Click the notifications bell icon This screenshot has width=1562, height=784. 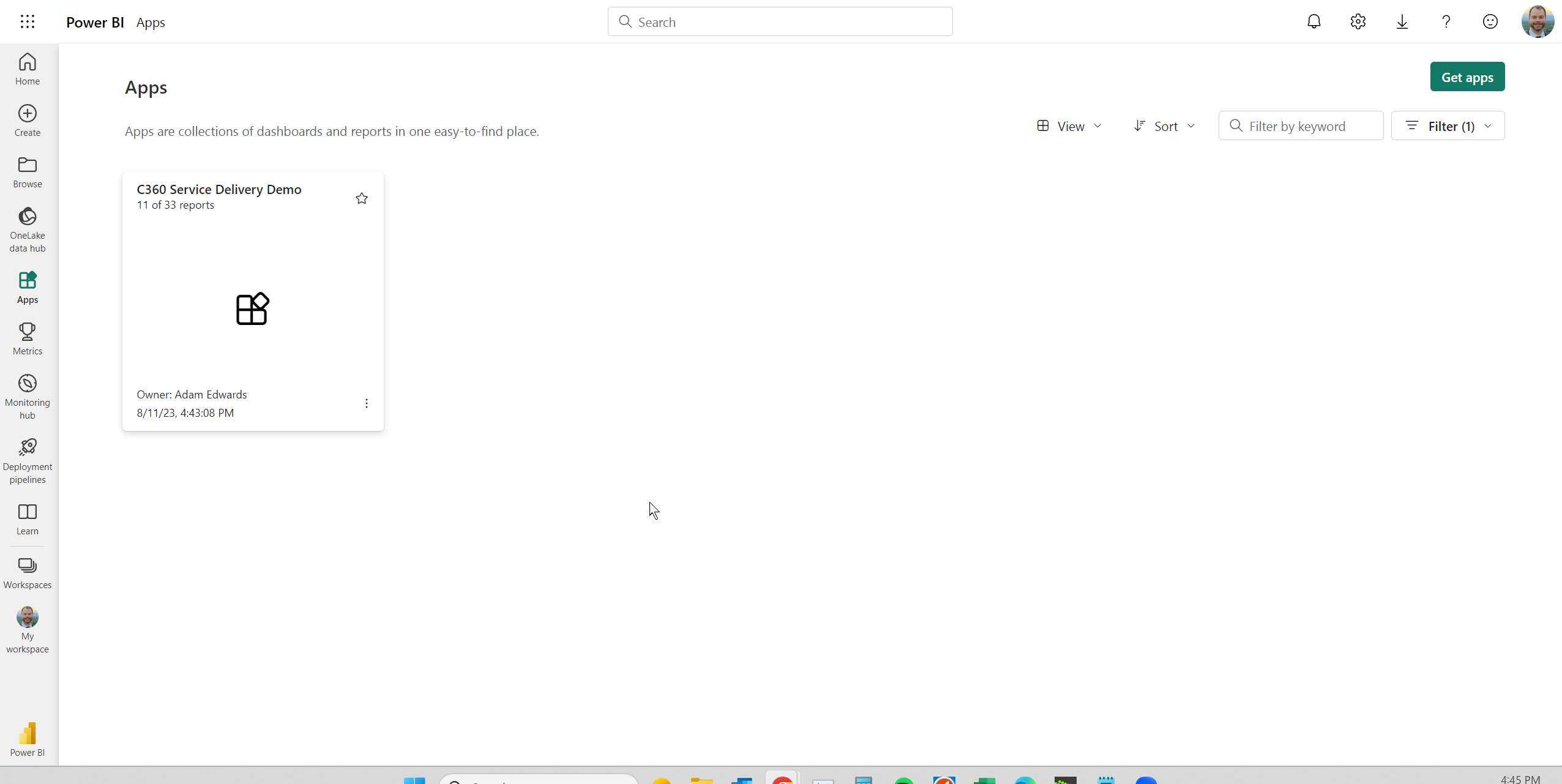click(x=1313, y=22)
